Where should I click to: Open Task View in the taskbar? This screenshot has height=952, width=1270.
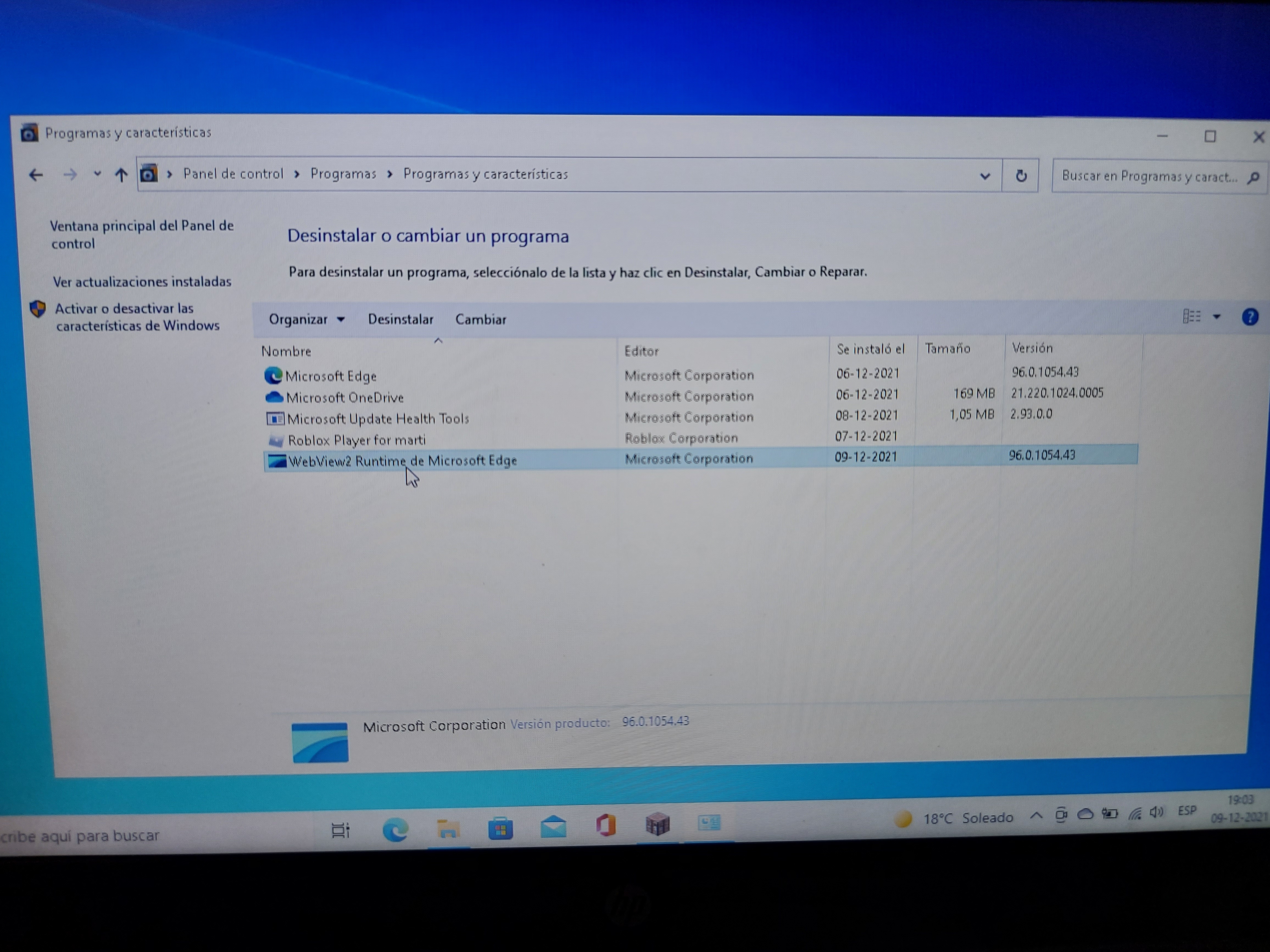coord(341,830)
